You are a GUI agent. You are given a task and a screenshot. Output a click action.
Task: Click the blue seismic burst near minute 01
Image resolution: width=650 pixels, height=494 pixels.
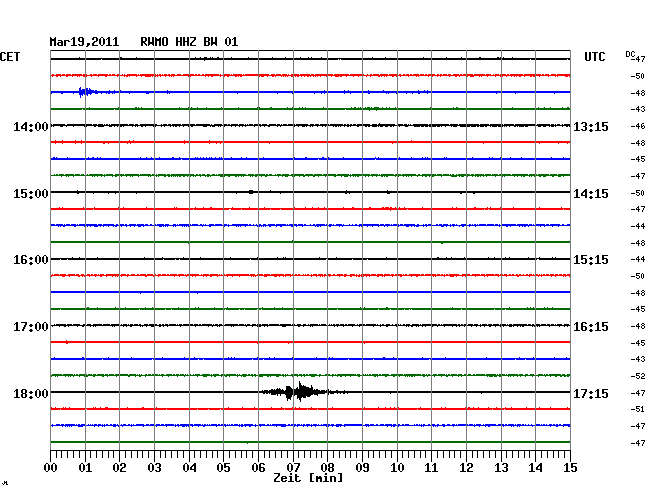[87, 92]
